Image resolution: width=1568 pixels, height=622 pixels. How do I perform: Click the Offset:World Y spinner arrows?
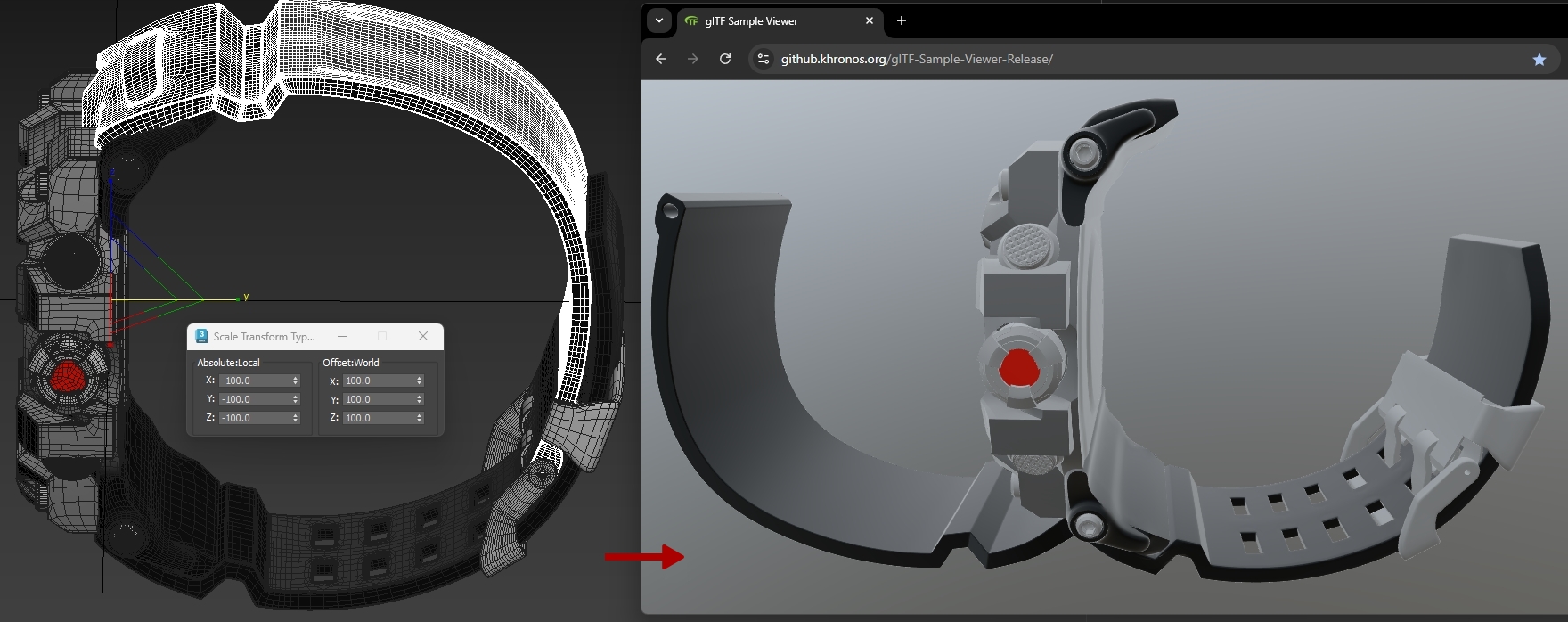pyautogui.click(x=420, y=399)
